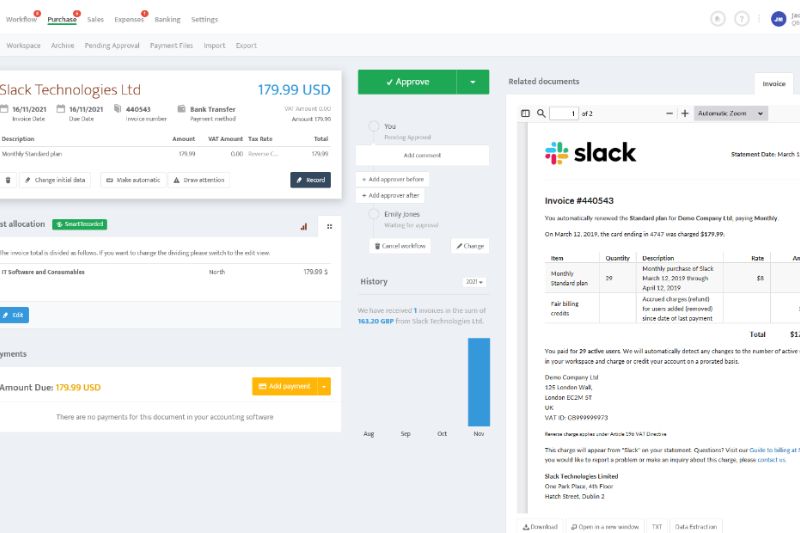Screen dimensions: 800x533
Task: Open the Settings menu
Action: coord(204,19)
